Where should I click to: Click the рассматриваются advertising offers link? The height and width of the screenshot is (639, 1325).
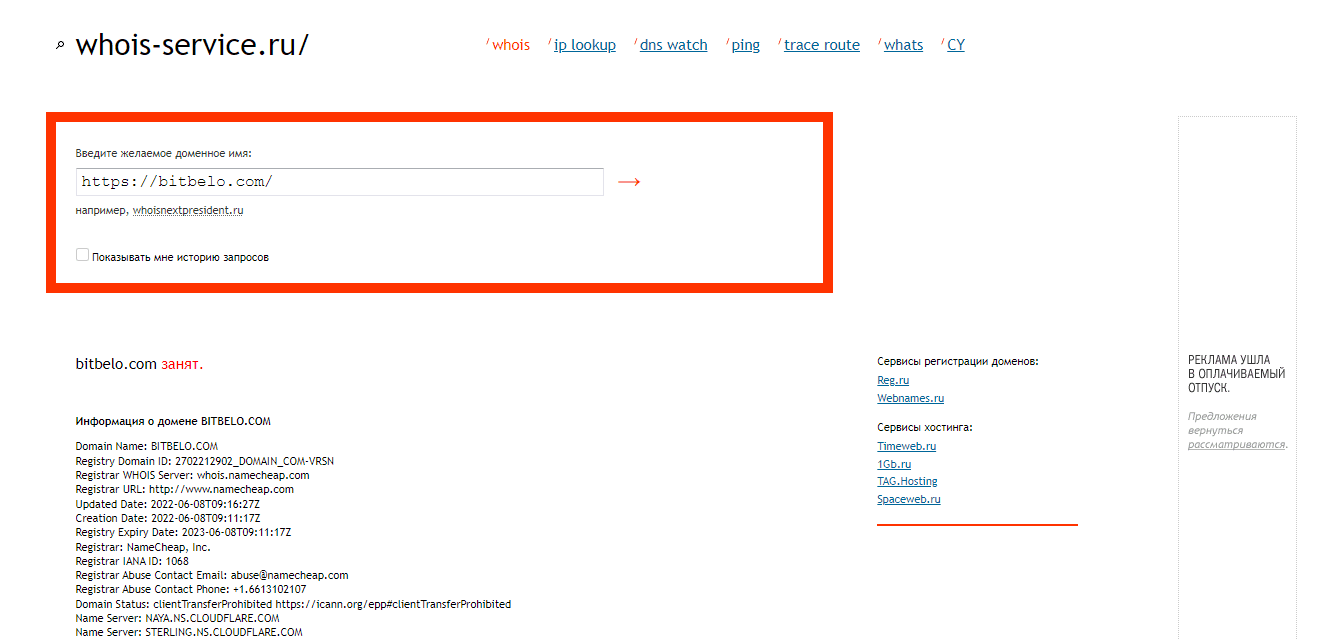tap(1236, 445)
